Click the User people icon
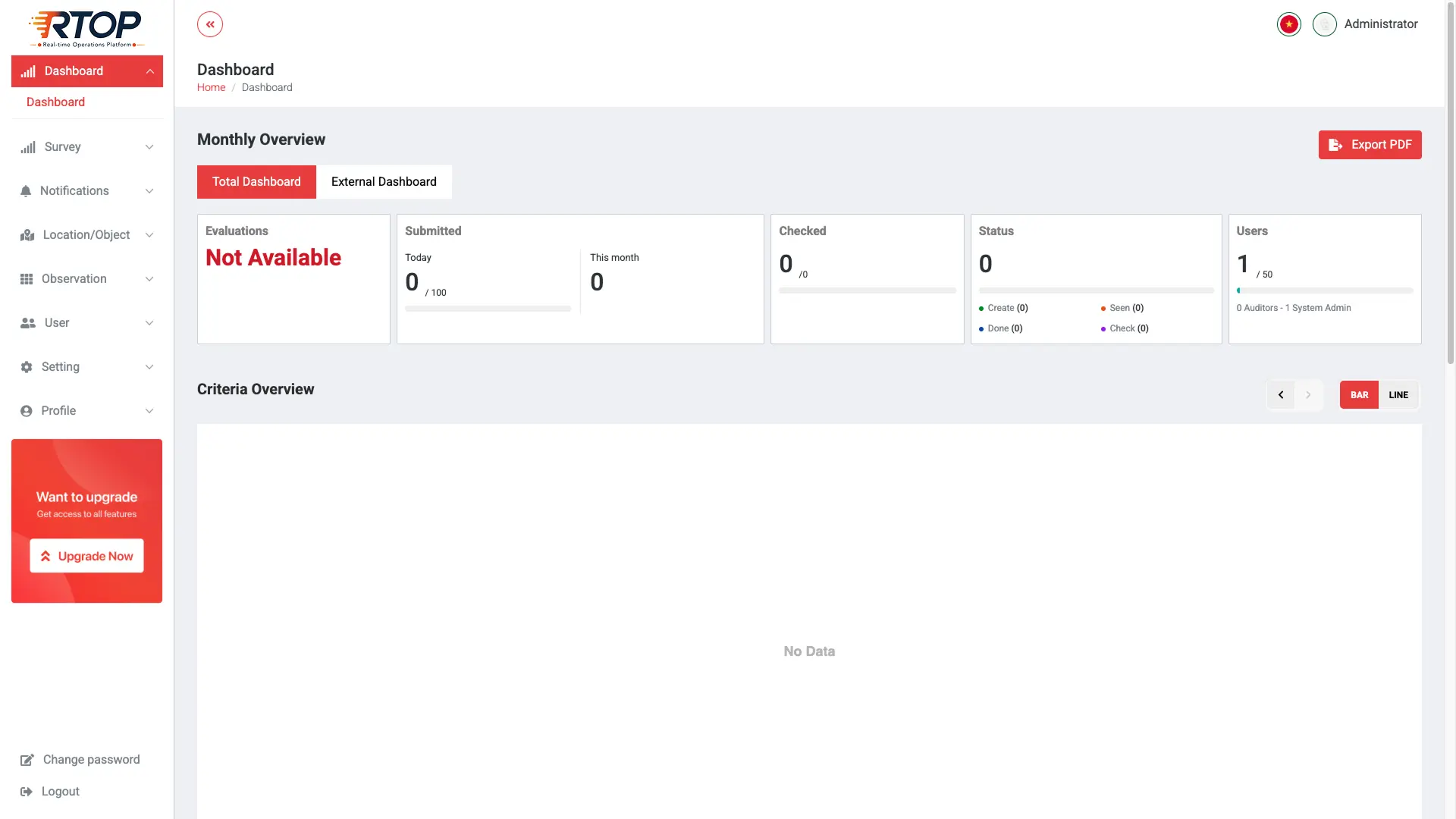Viewport: 1456px width, 819px height. pyautogui.click(x=28, y=323)
